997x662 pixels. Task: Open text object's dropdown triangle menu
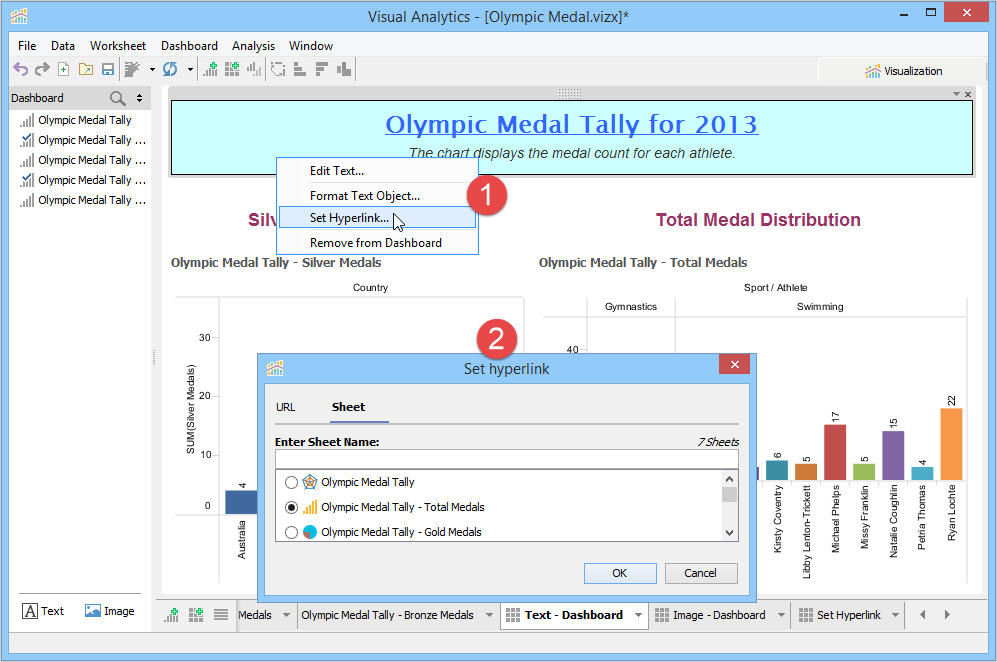pyautogui.click(x=956, y=94)
